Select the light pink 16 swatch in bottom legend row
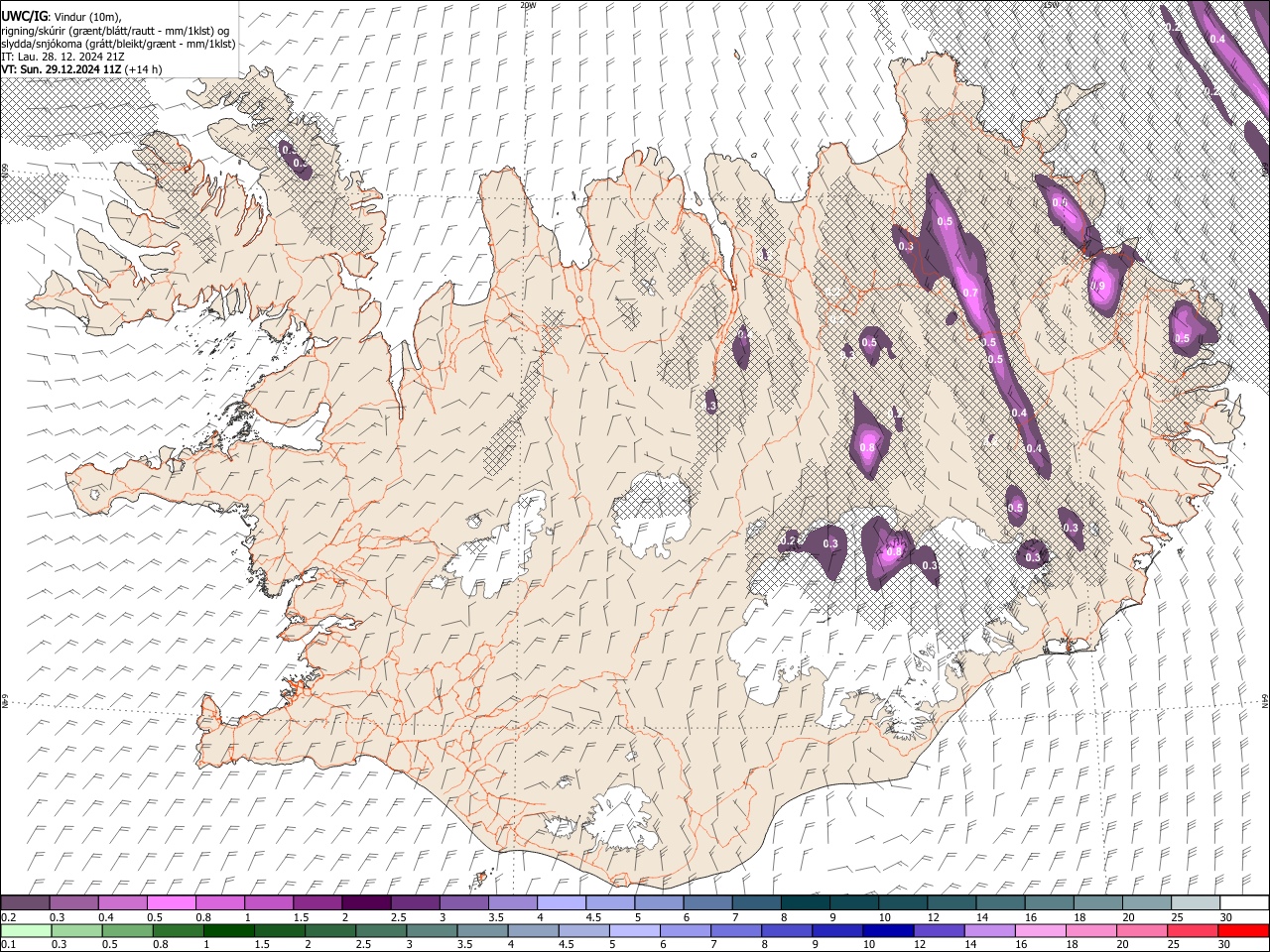 pos(1040,930)
